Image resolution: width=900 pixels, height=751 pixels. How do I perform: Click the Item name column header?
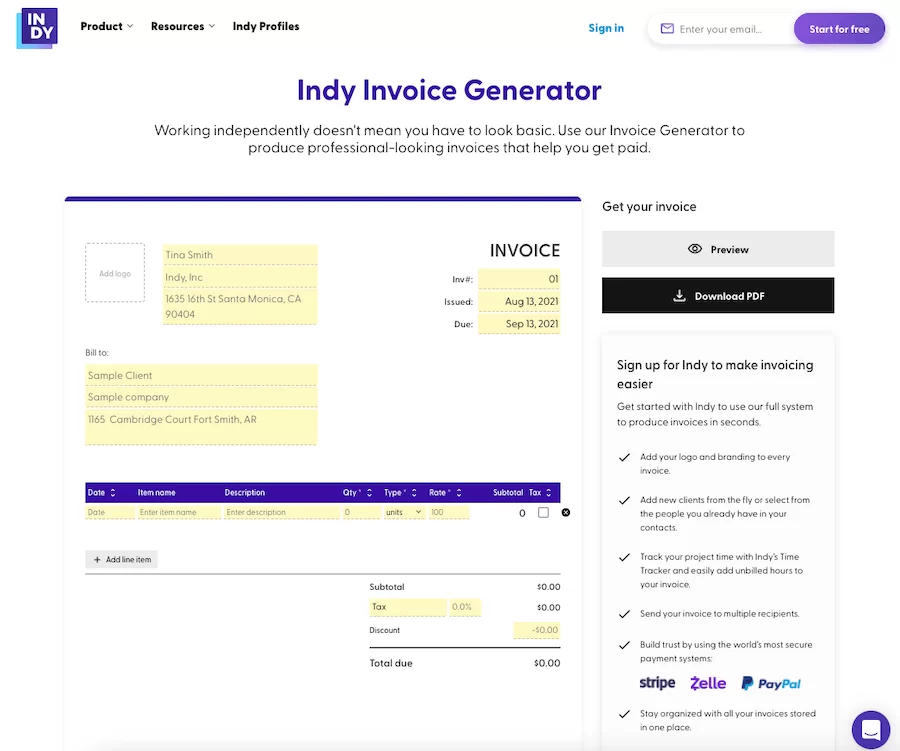pos(156,493)
